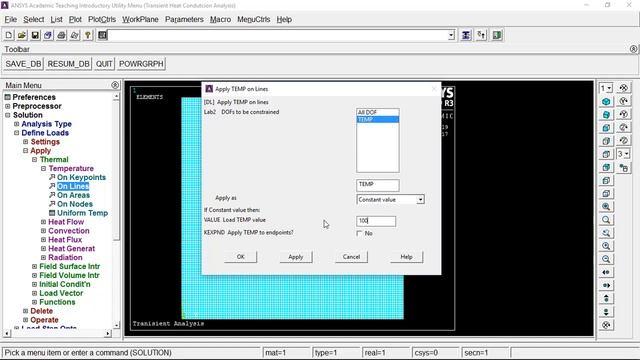Screen dimensions: 640x360
Task: Click the Raise Hidden windows icon
Action: (466, 36)
